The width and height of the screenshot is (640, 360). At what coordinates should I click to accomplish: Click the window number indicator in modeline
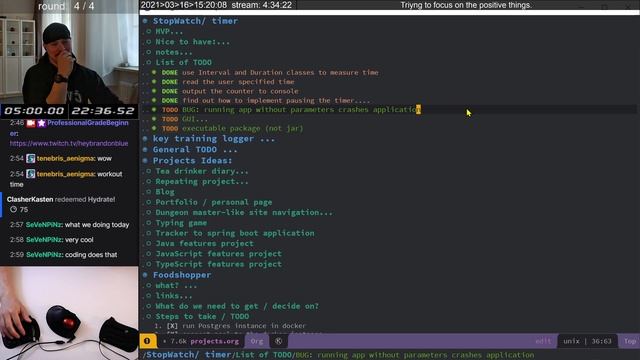coord(147,341)
